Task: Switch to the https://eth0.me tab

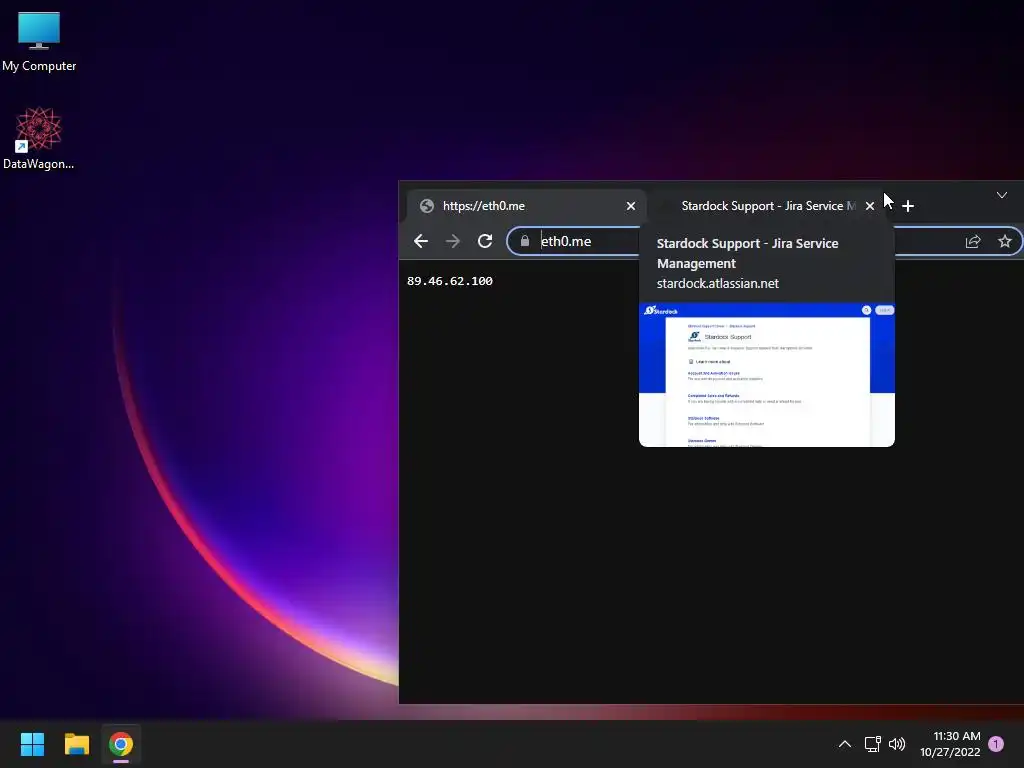Action: [526, 206]
